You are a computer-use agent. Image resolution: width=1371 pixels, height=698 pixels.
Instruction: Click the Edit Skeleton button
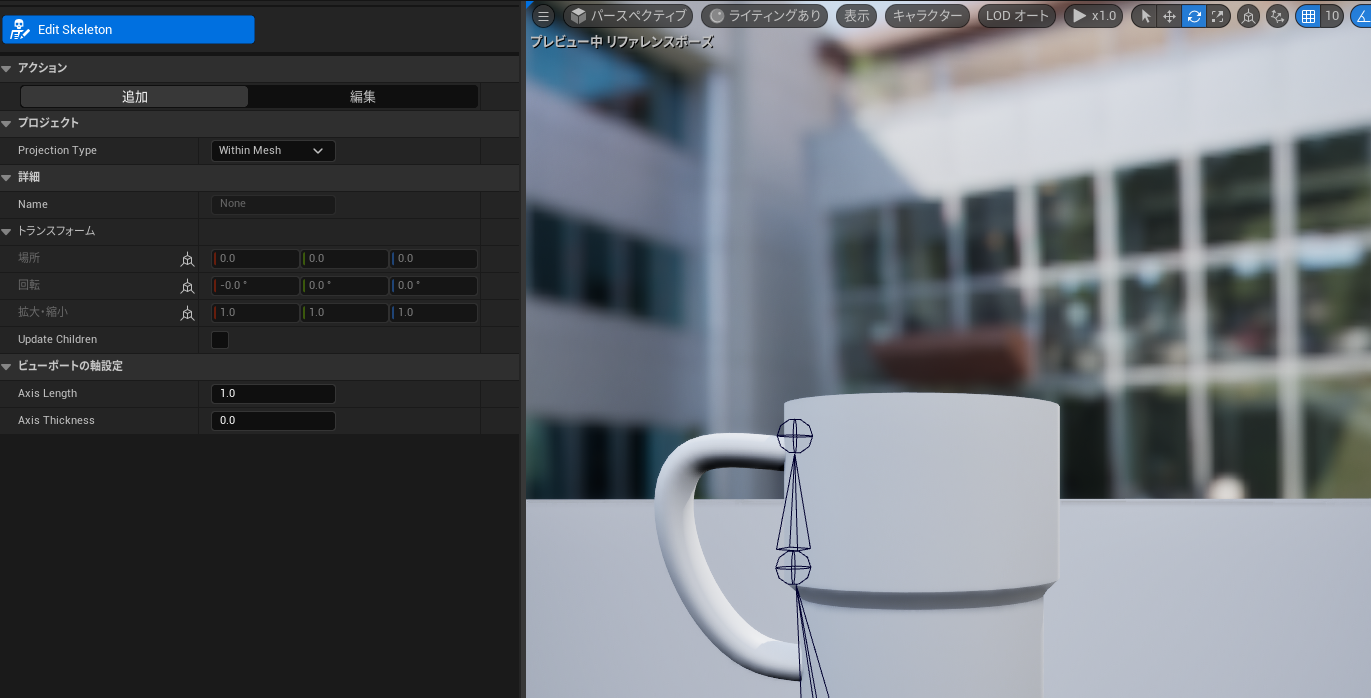point(128,29)
